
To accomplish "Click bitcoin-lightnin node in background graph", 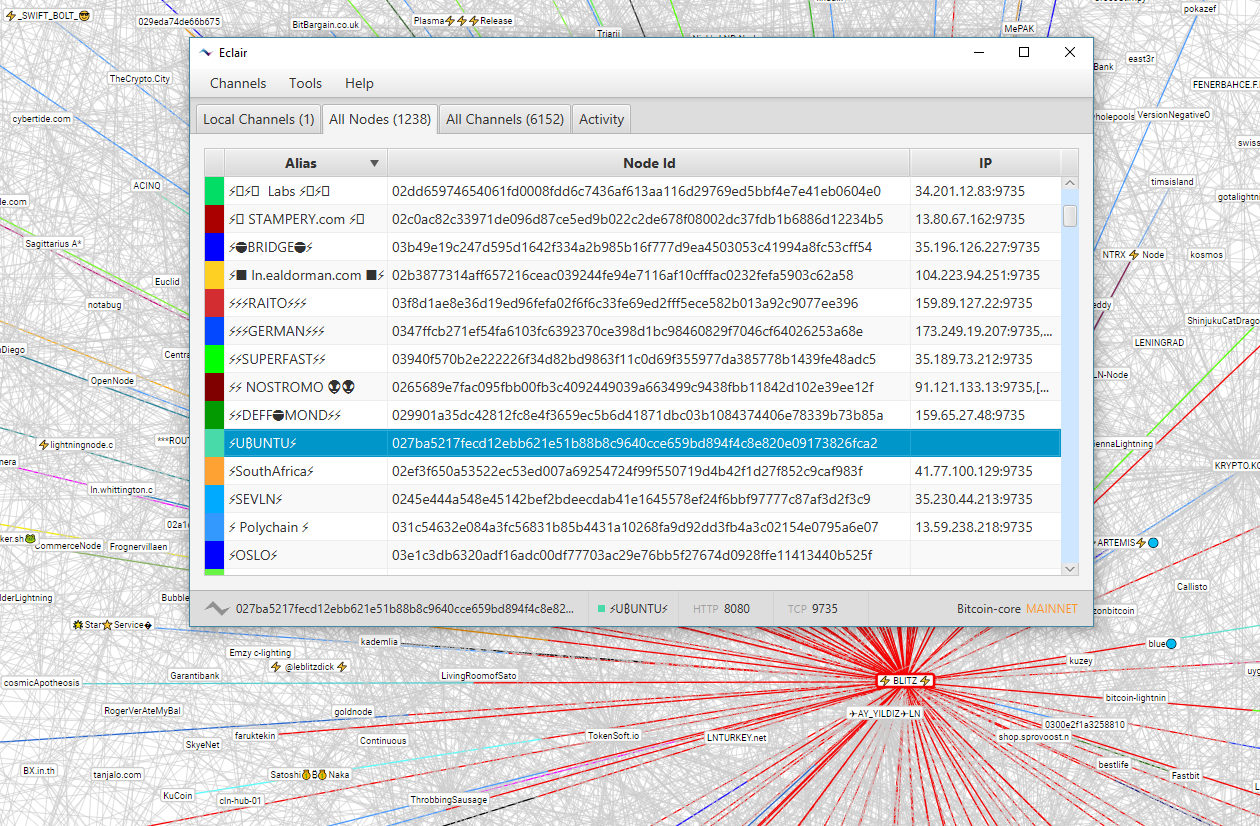I will pos(1135,697).
